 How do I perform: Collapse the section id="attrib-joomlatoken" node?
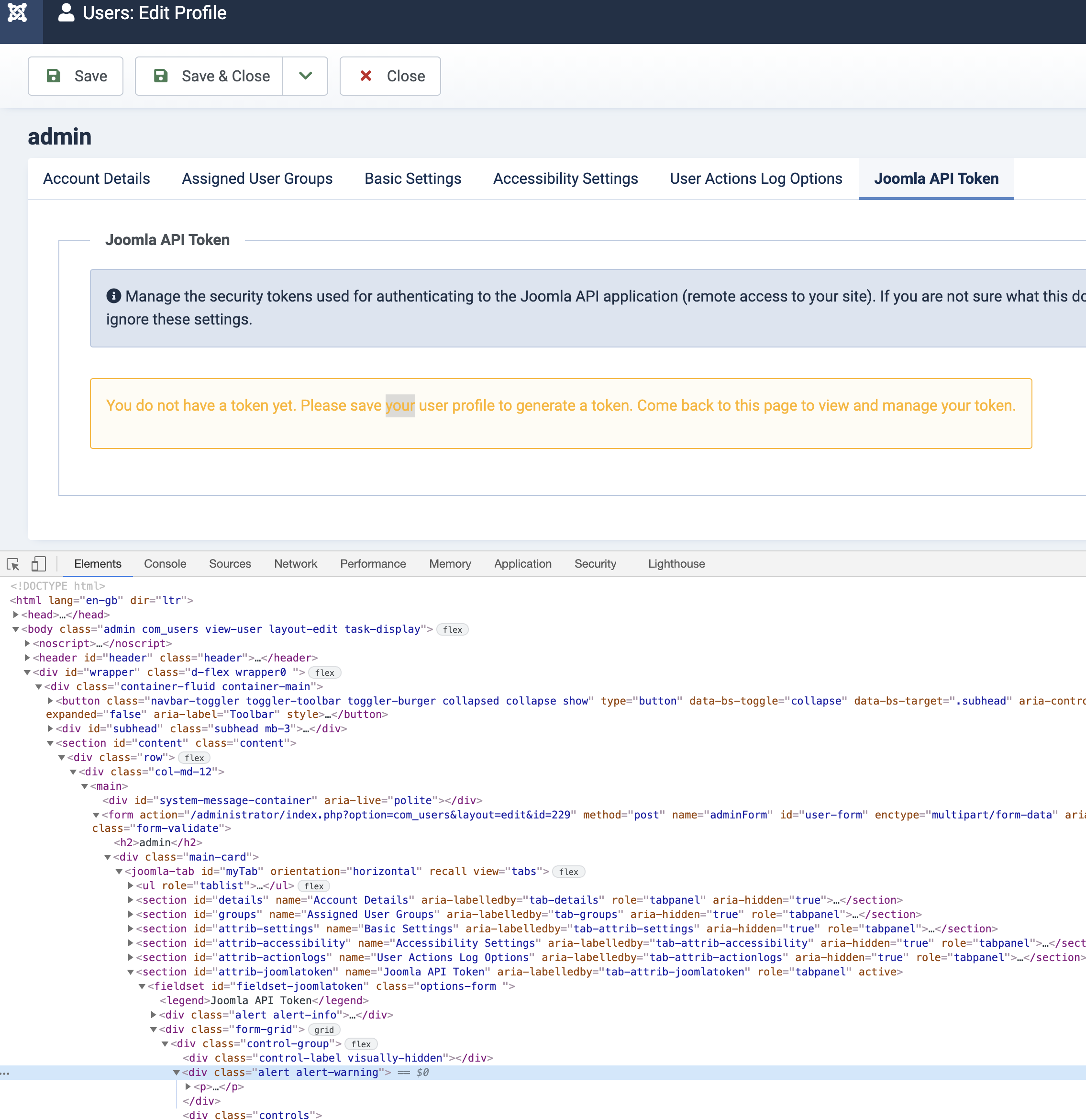click(x=131, y=972)
